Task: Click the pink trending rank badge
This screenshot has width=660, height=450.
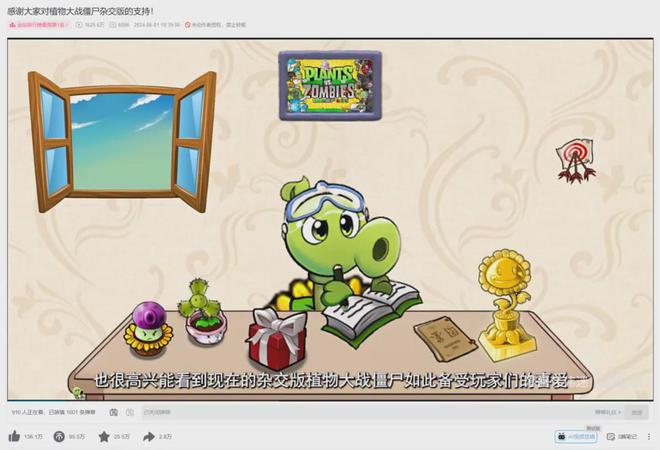Action: pos(38,25)
